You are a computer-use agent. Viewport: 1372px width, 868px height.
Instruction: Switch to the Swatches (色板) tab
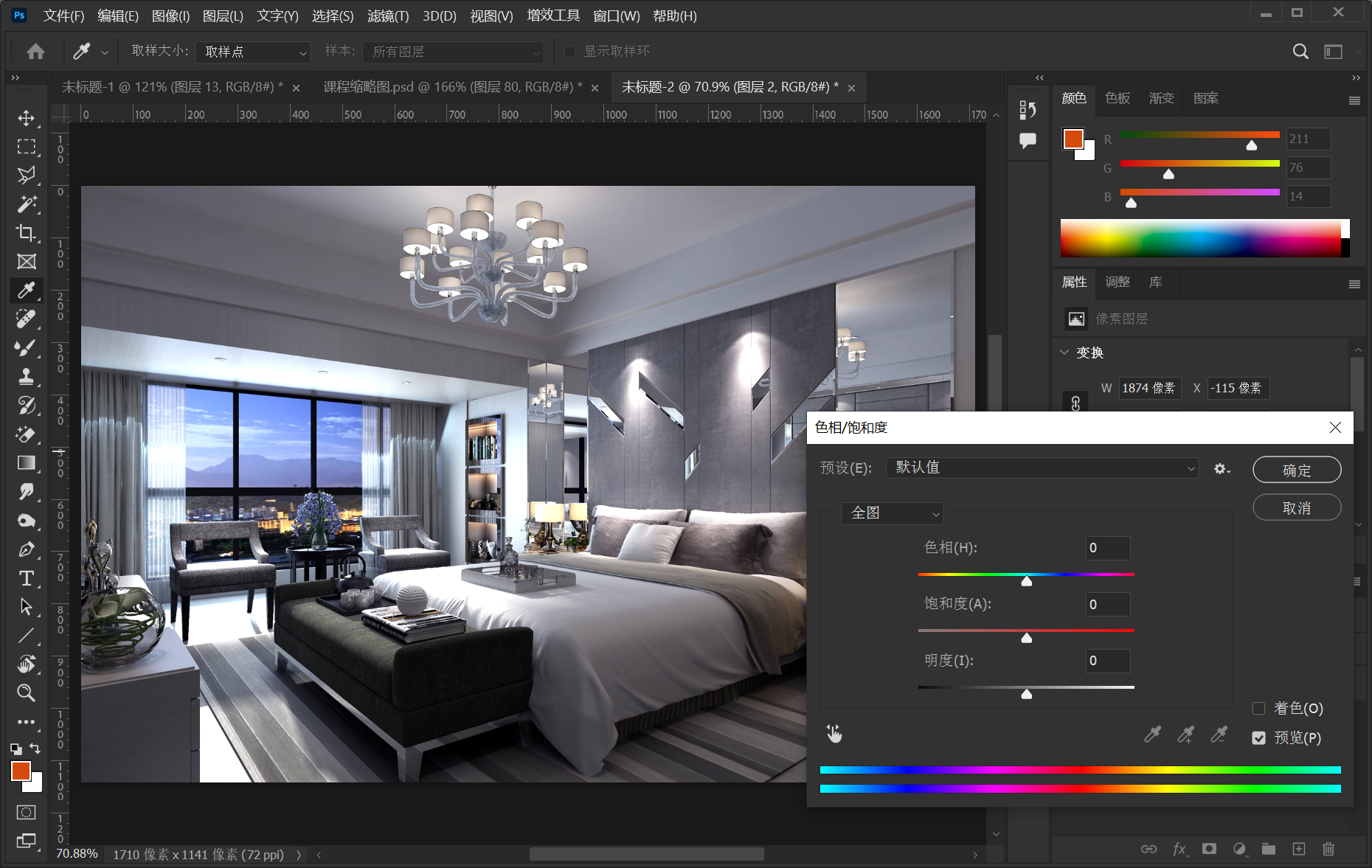click(x=1118, y=98)
